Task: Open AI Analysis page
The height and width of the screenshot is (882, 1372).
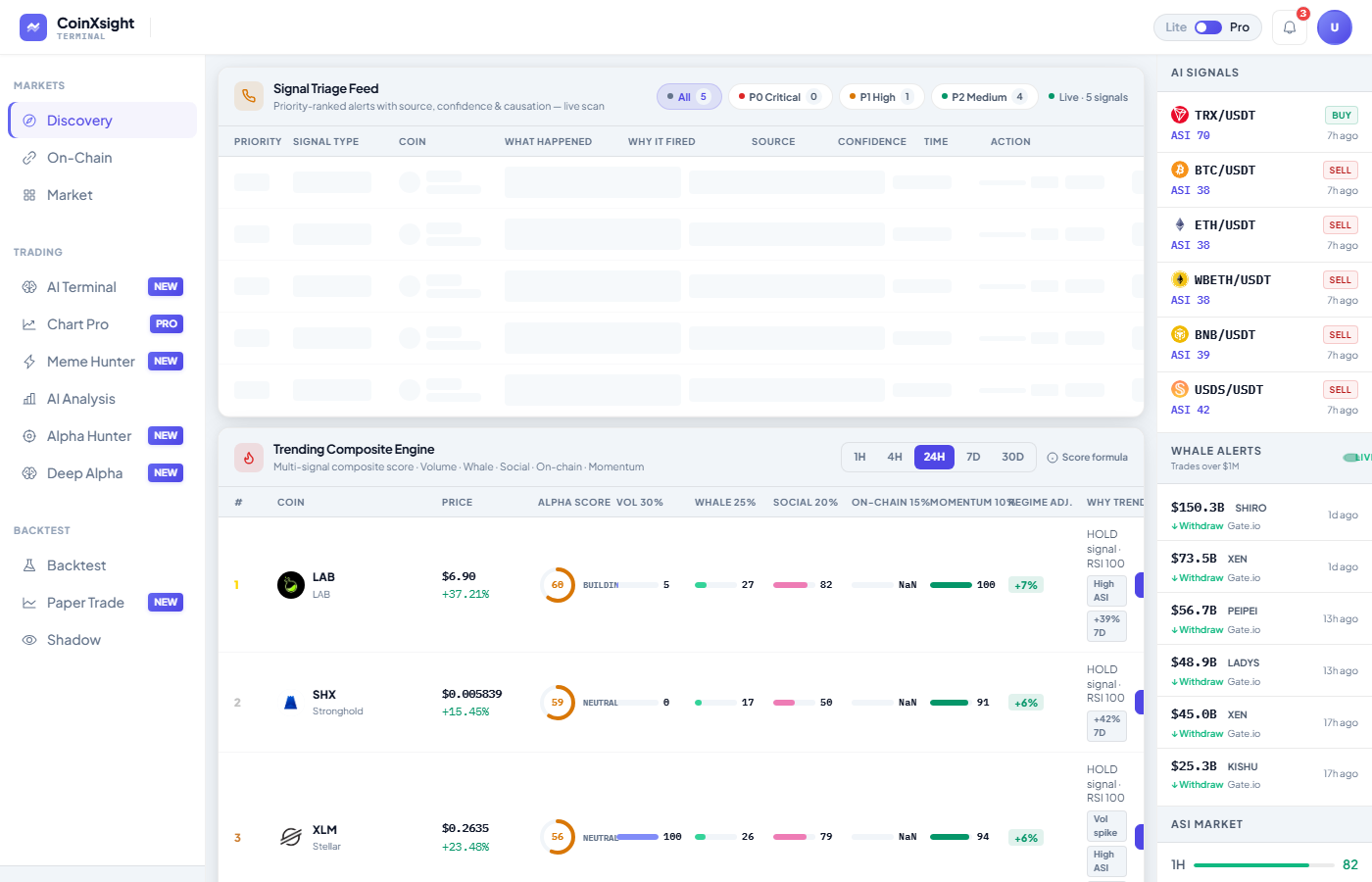Action: pos(103,399)
